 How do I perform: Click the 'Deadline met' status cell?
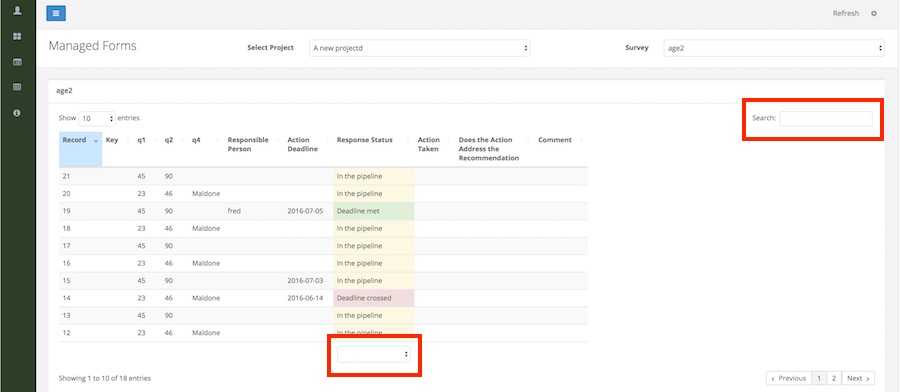tap(374, 211)
